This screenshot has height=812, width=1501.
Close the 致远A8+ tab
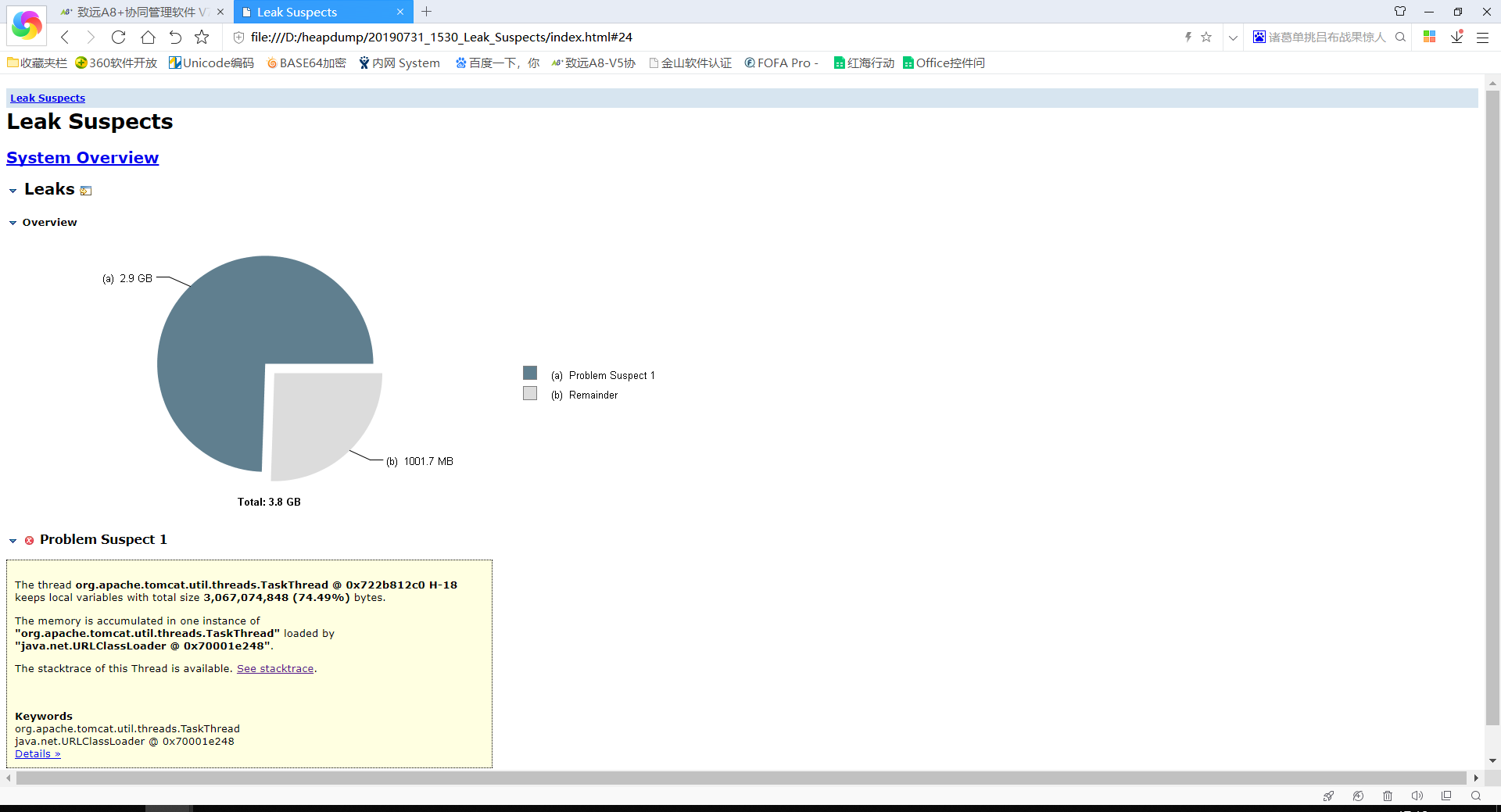(220, 12)
